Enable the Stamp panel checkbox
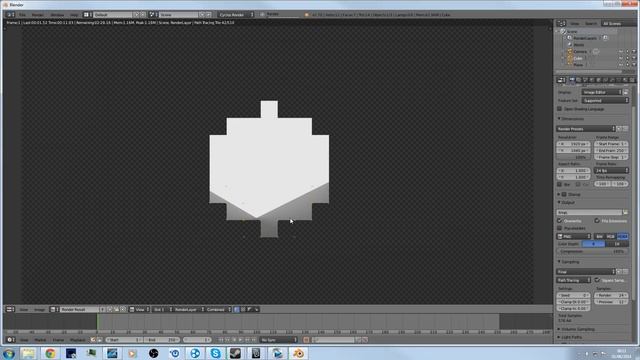This screenshot has height=360, width=640. pyautogui.click(x=564, y=194)
